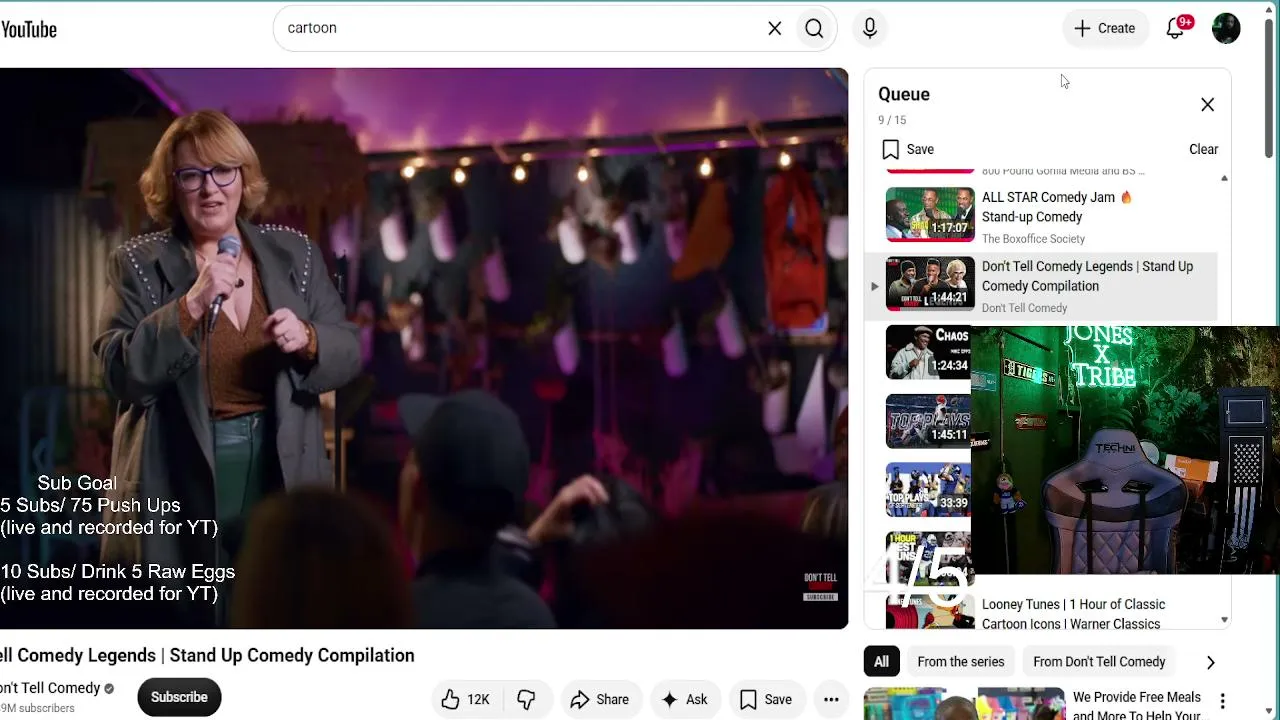Image resolution: width=1280 pixels, height=720 pixels.
Task: Select ALL STAR Comedy Jam title
Action: (x=1057, y=207)
